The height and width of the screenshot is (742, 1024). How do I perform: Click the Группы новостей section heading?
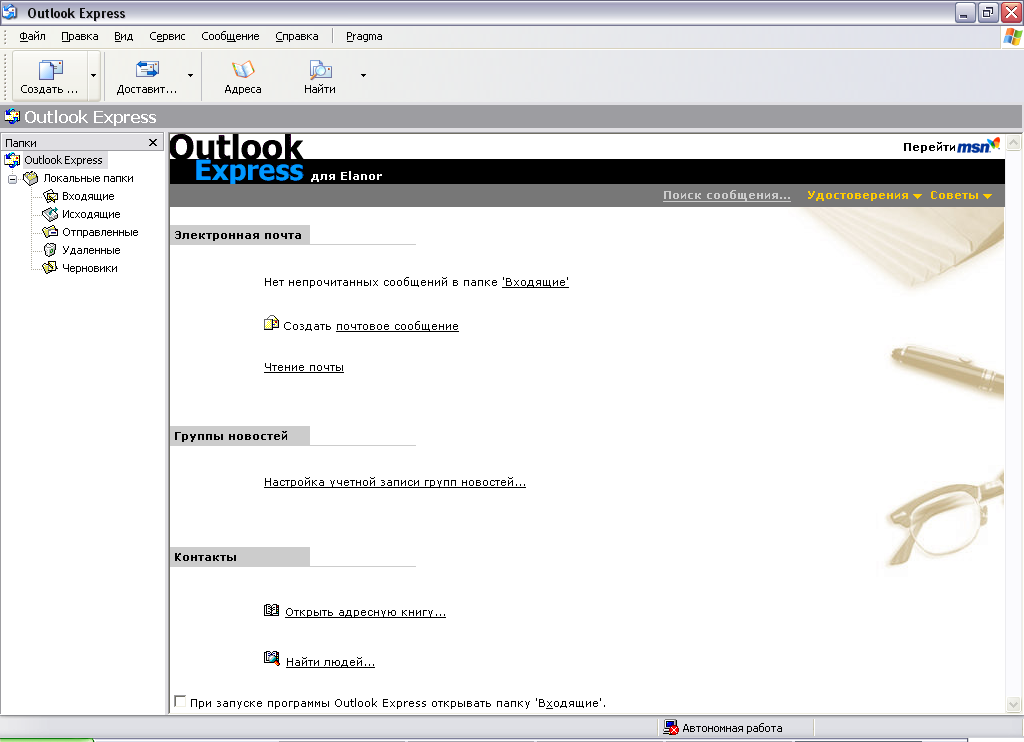231,436
